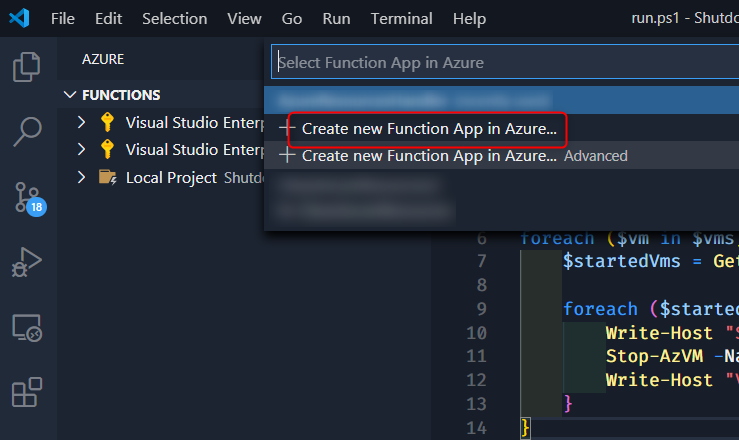The image size is (739, 440).
Task: Click the Local Project folder icon
Action: coord(107,177)
